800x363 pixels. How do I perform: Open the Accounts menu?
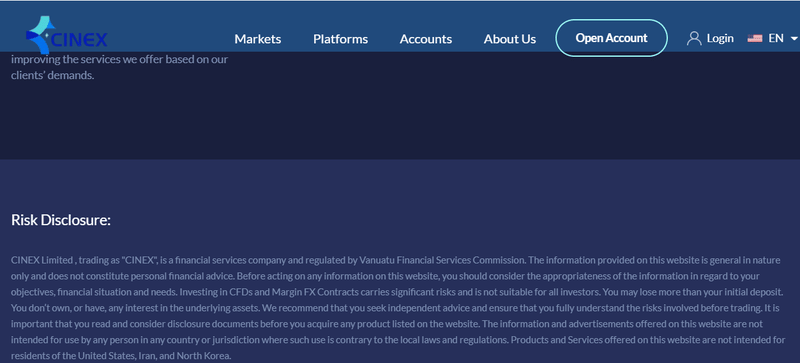[426, 39]
